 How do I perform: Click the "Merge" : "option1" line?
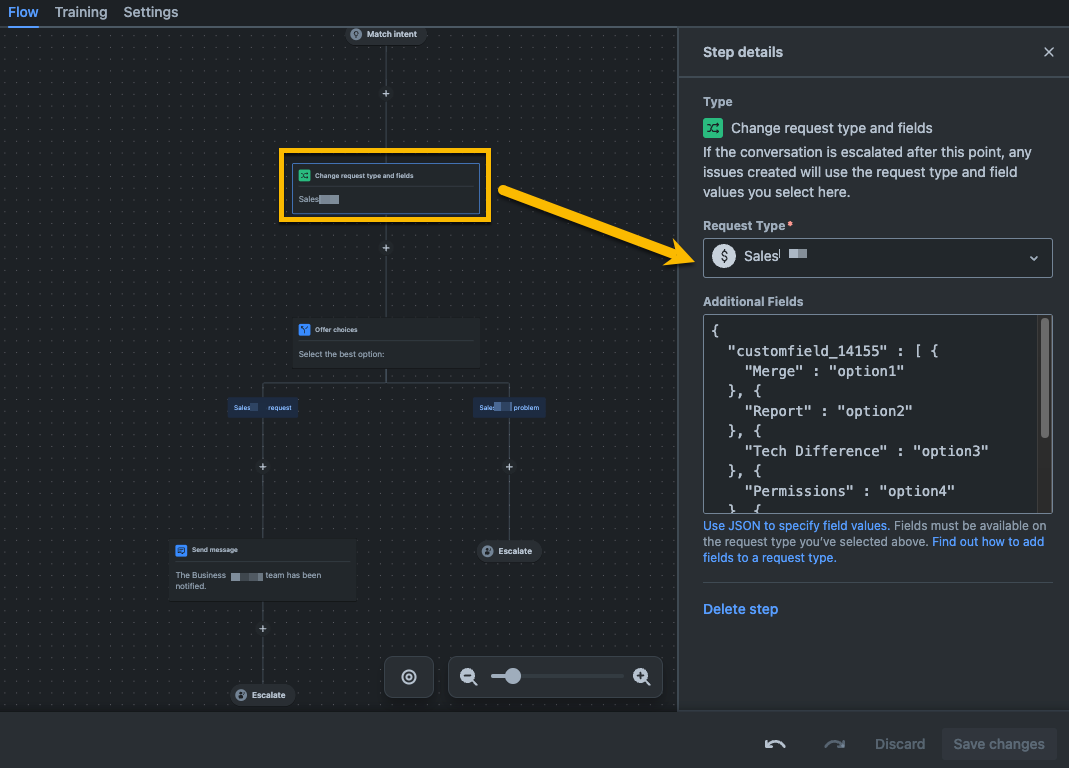[824, 371]
